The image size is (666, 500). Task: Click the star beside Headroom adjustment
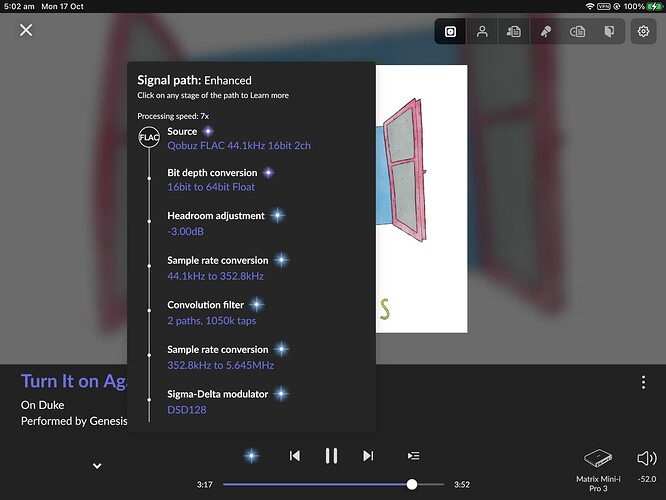tap(277, 216)
